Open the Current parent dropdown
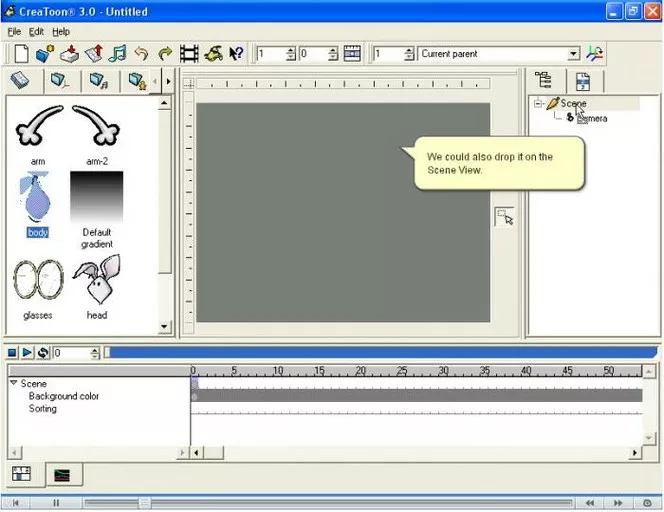This screenshot has width=664, height=512. 573,54
